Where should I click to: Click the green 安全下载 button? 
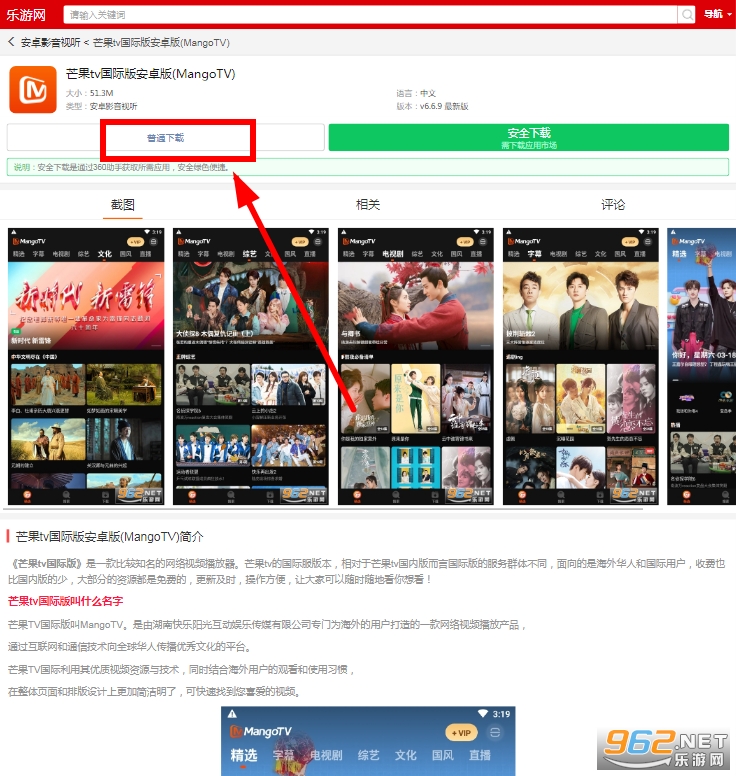(529, 138)
